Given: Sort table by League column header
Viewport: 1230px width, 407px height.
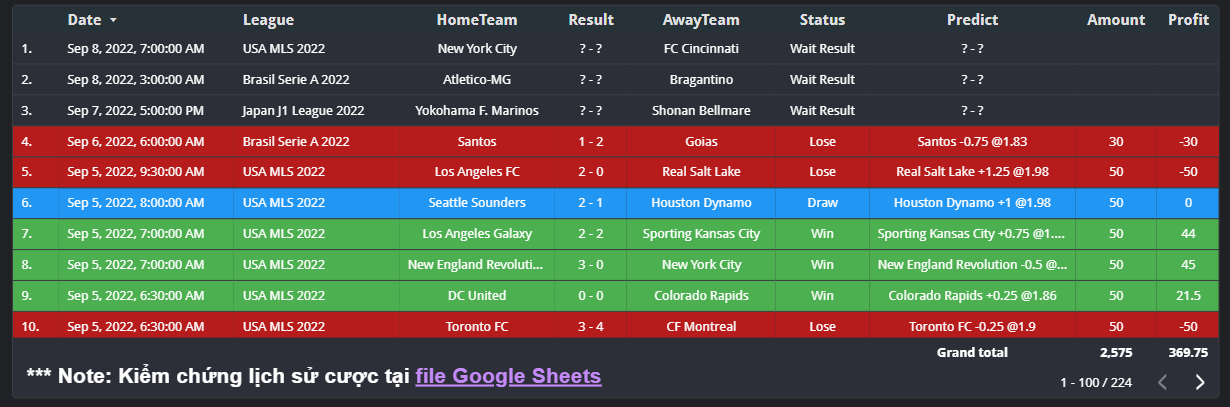Looking at the screenshot, I should click(268, 20).
